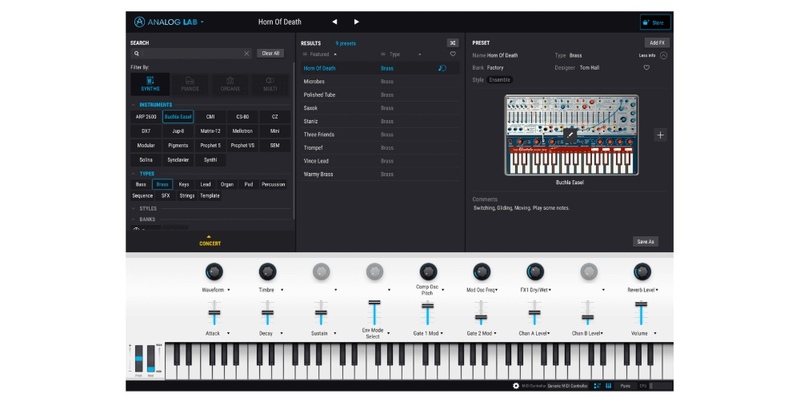Toggle the Strings type filter
800x406 pixels.
pyautogui.click(x=187, y=196)
